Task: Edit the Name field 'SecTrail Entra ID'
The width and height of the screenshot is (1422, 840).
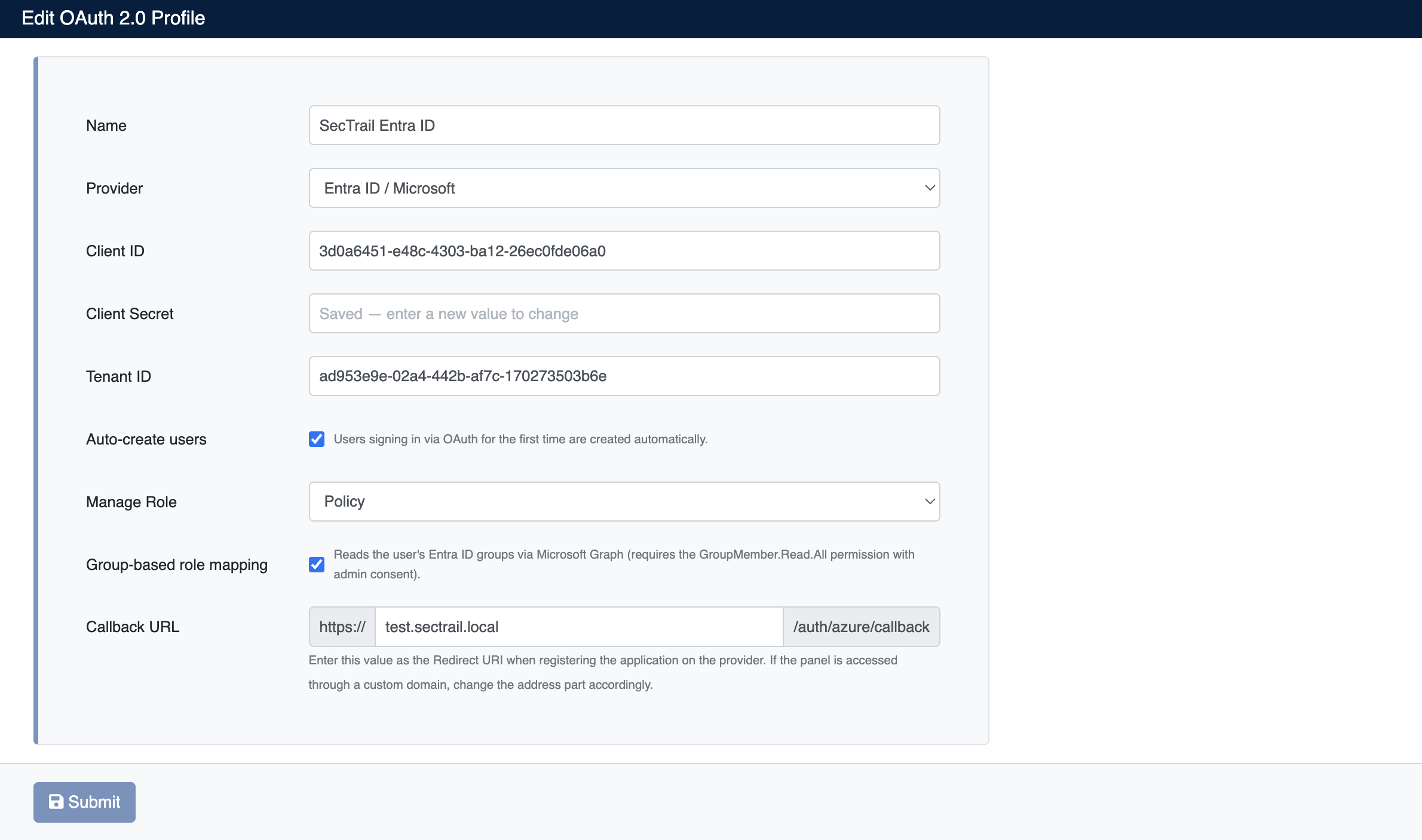Action: pyautogui.click(x=624, y=125)
